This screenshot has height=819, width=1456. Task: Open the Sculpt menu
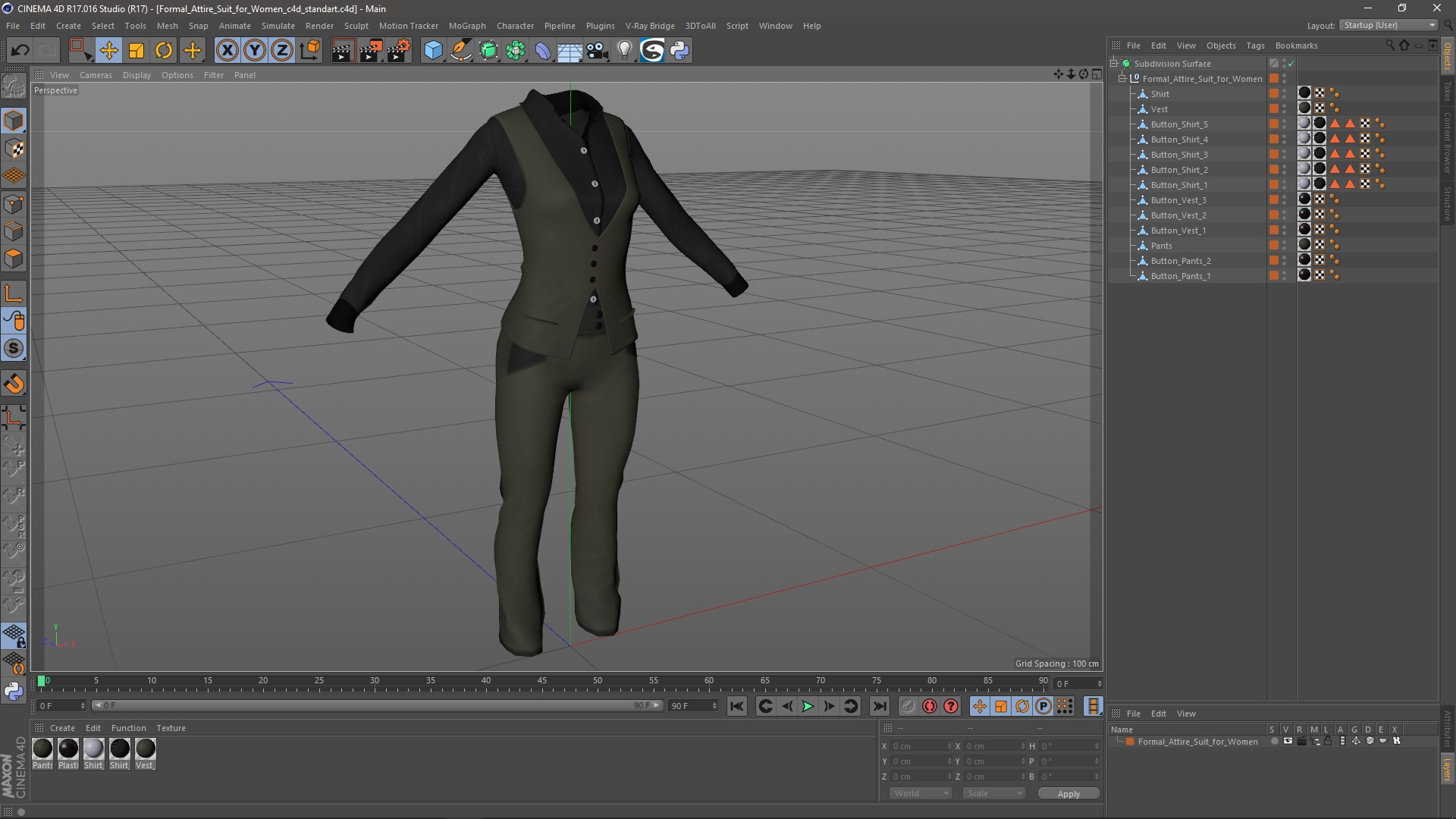point(356,26)
